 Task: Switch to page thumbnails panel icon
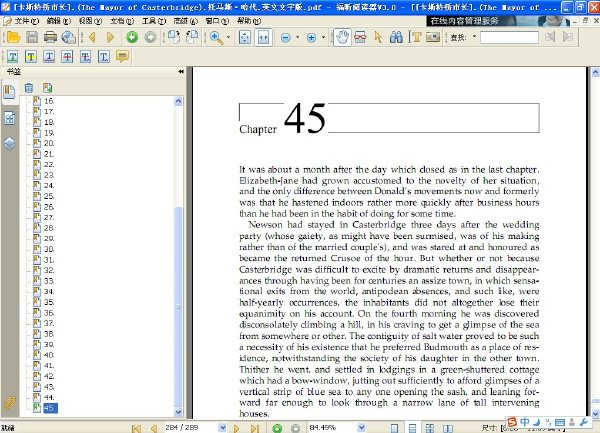9,118
